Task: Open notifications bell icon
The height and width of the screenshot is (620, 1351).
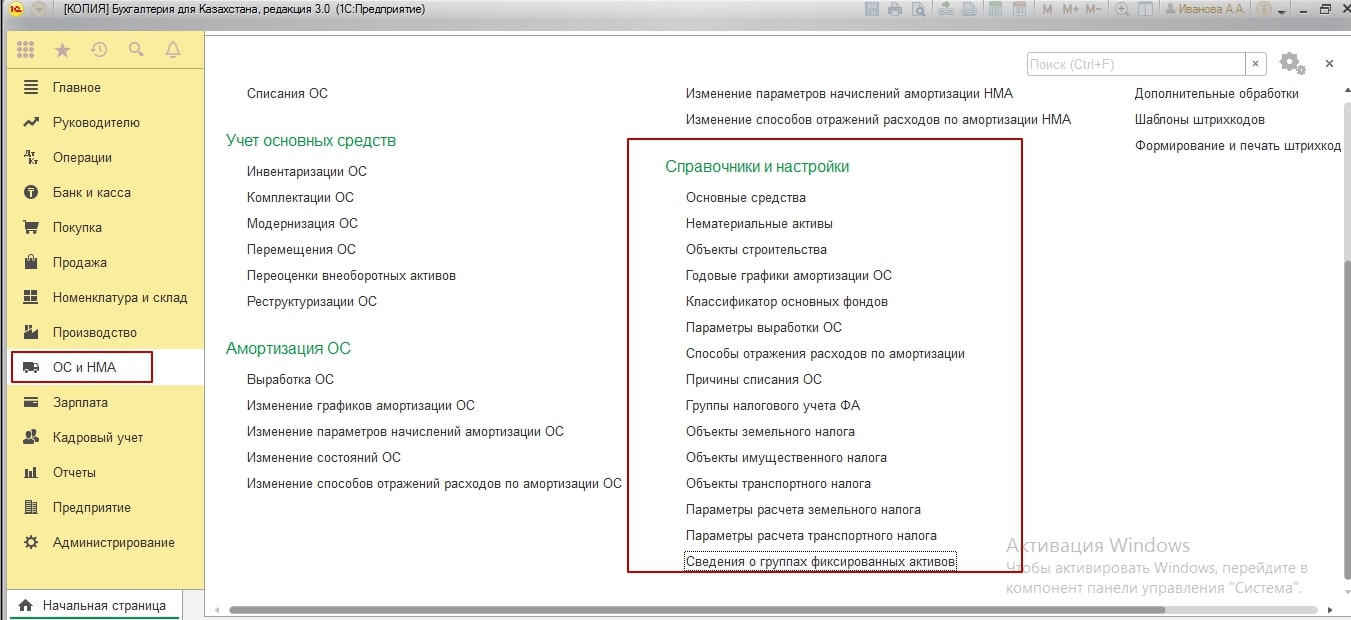Action: 173,50
